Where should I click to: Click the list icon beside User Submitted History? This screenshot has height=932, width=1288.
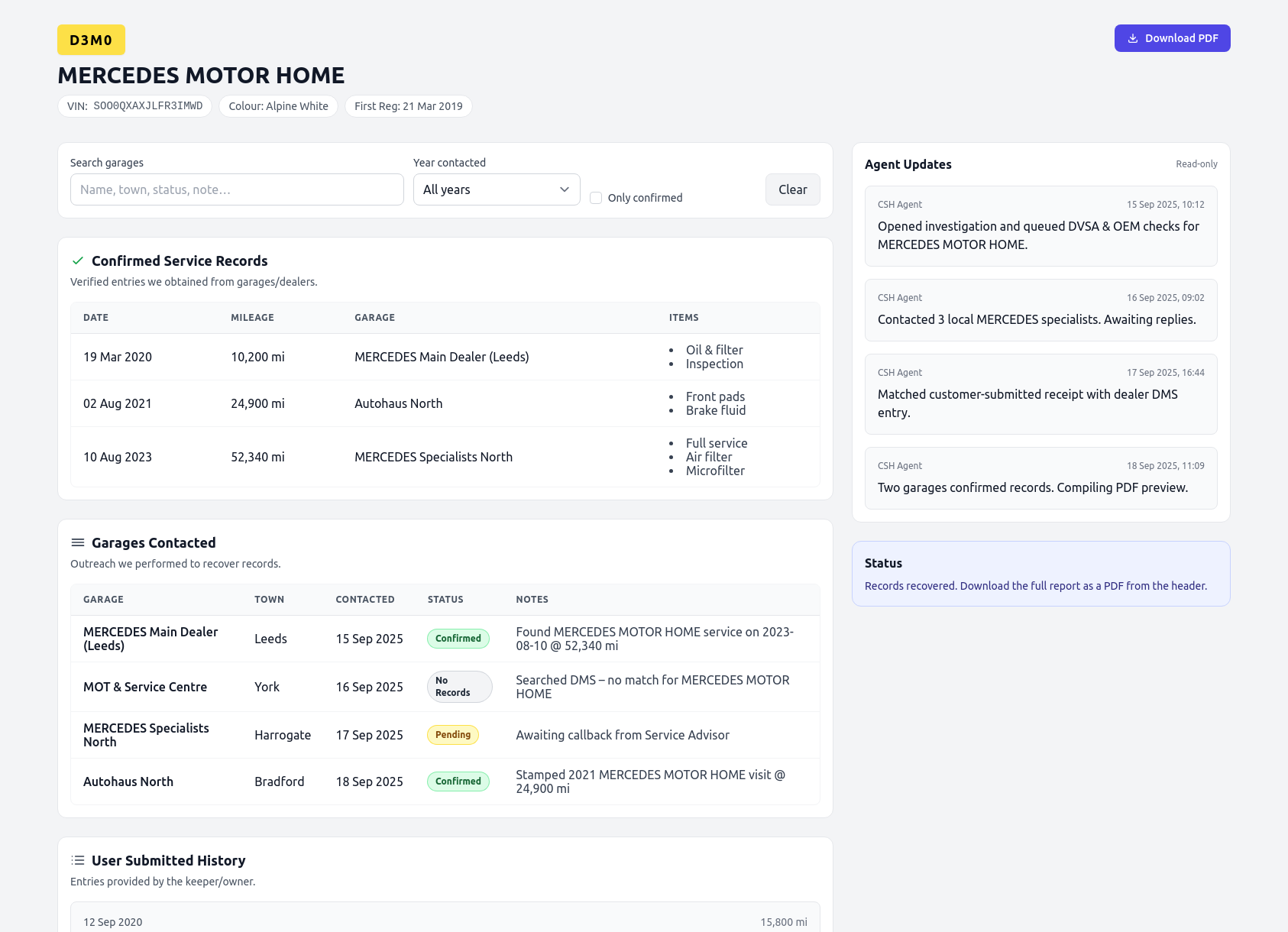(77, 860)
